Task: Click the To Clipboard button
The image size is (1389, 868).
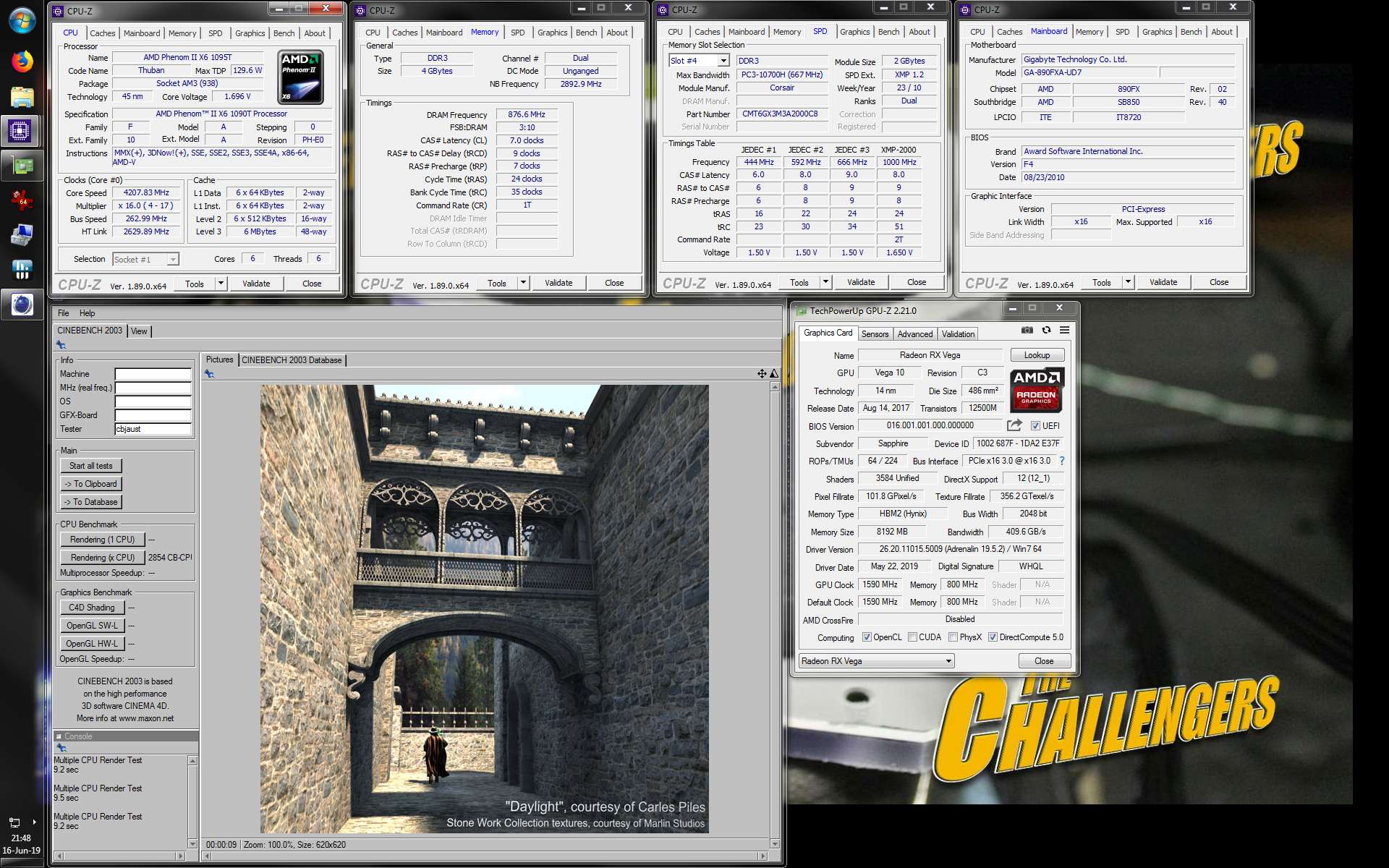Action: pyautogui.click(x=91, y=484)
